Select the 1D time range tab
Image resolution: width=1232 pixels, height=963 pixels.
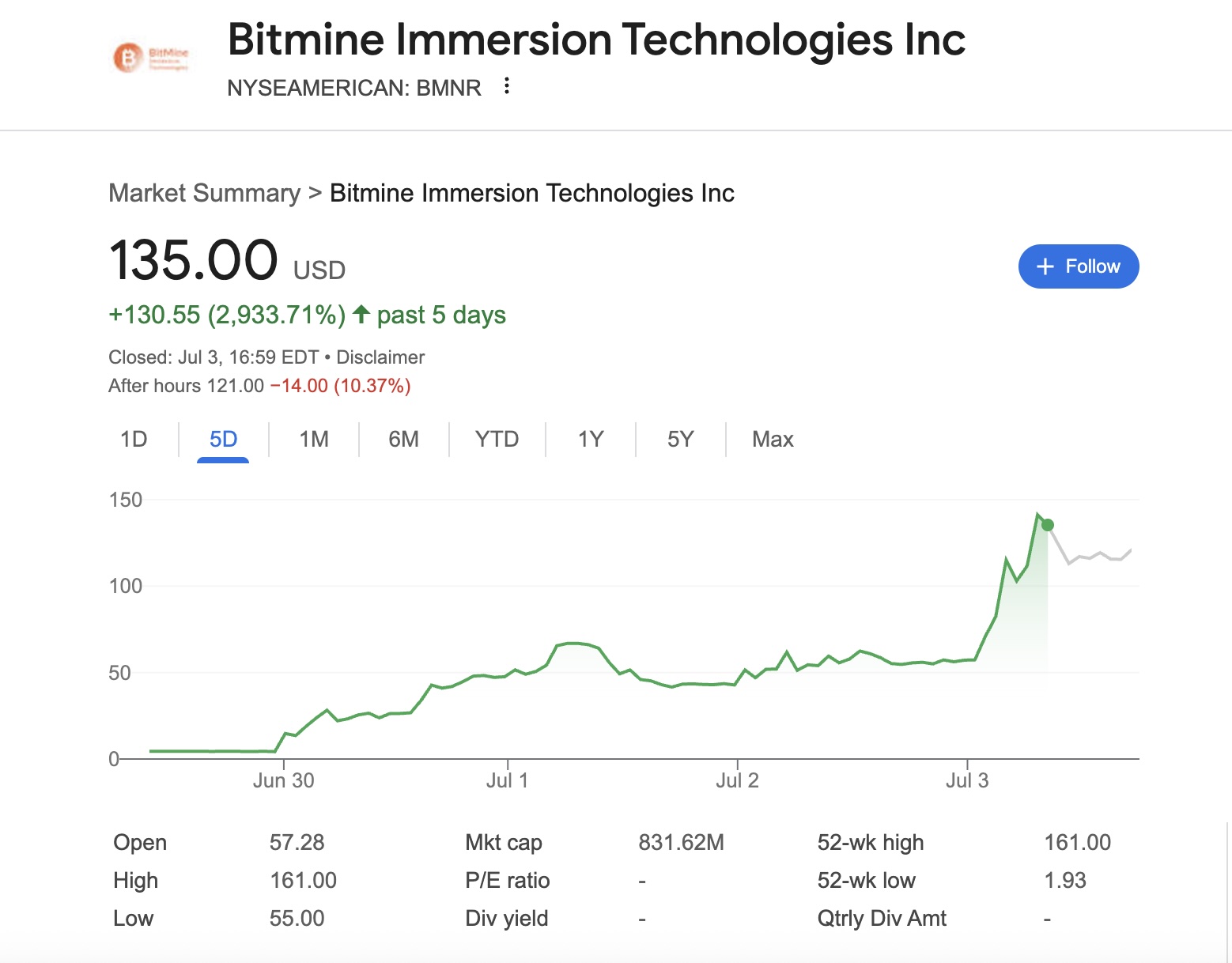134,440
